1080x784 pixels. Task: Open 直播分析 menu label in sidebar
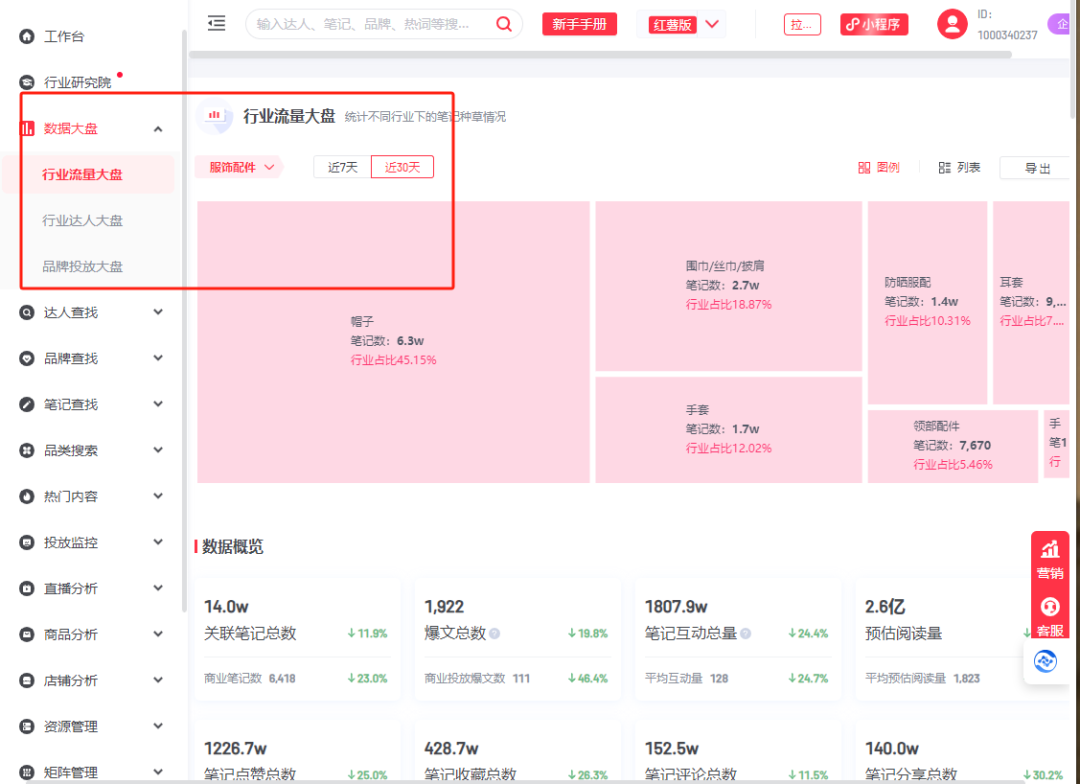pos(70,588)
